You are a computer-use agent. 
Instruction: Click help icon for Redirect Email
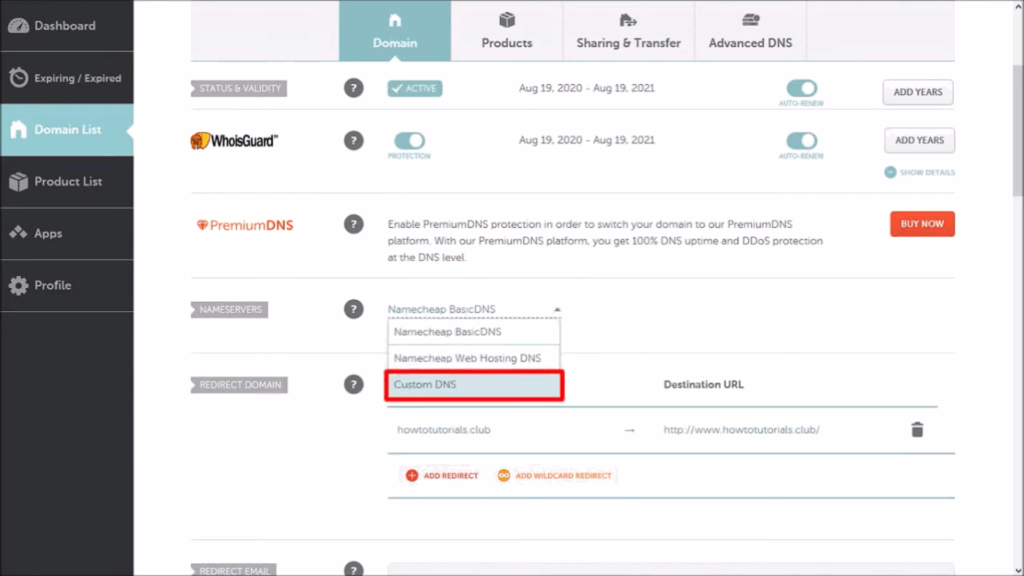(x=353, y=569)
